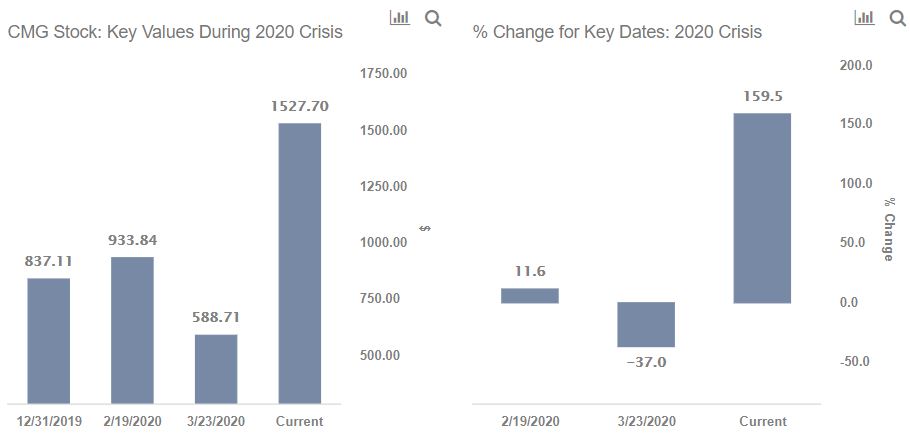The image size is (910, 446).
Task: Click the 'Current' label under the stock chart
Action: [x=299, y=421]
